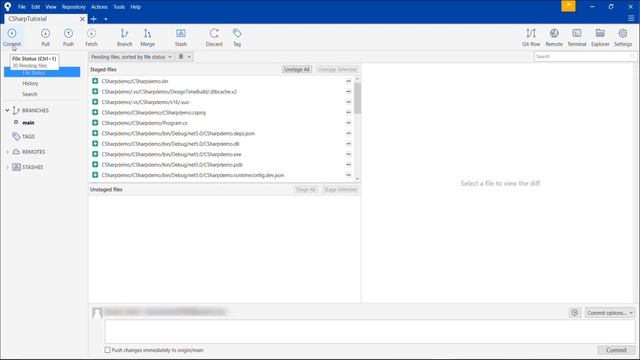Select File Status in the sidebar

pyautogui.click(x=42, y=72)
